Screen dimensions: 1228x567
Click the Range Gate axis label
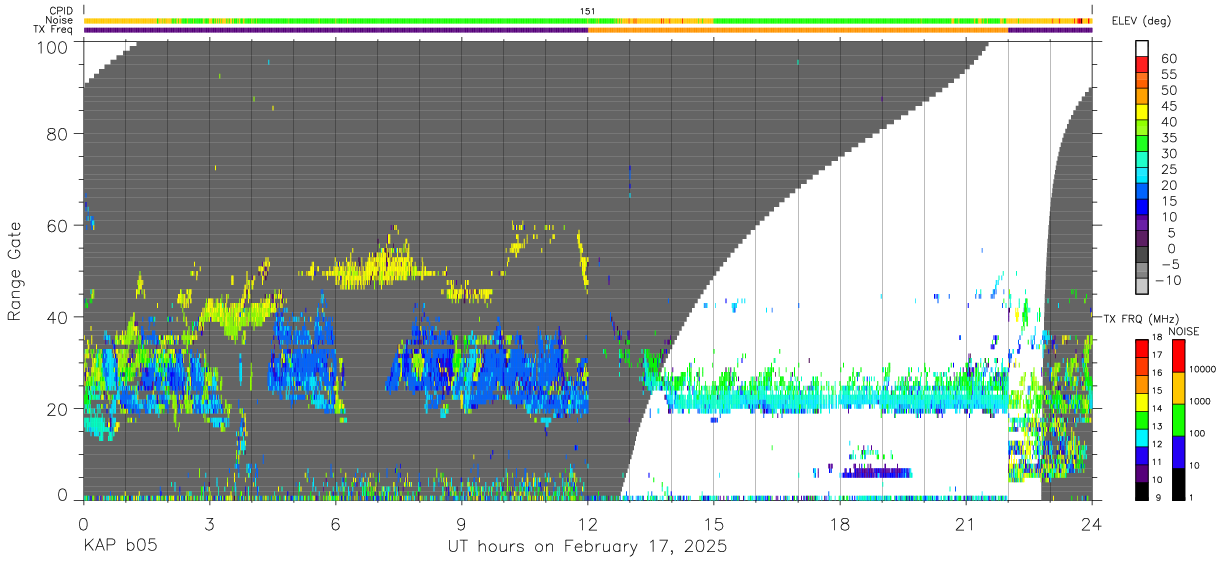tap(16, 271)
